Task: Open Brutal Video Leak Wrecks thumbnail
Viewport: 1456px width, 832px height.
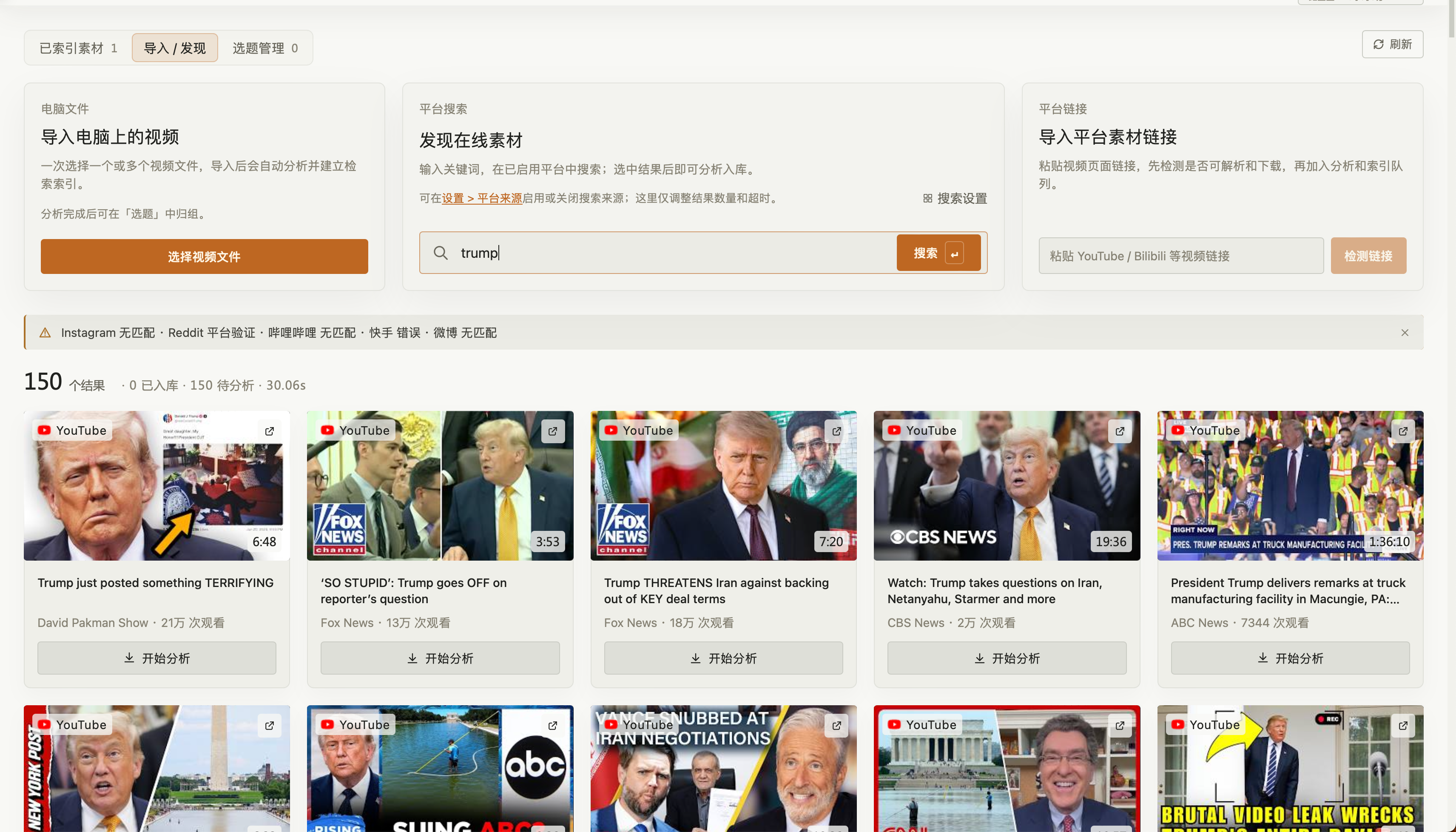Action: tap(1290, 769)
